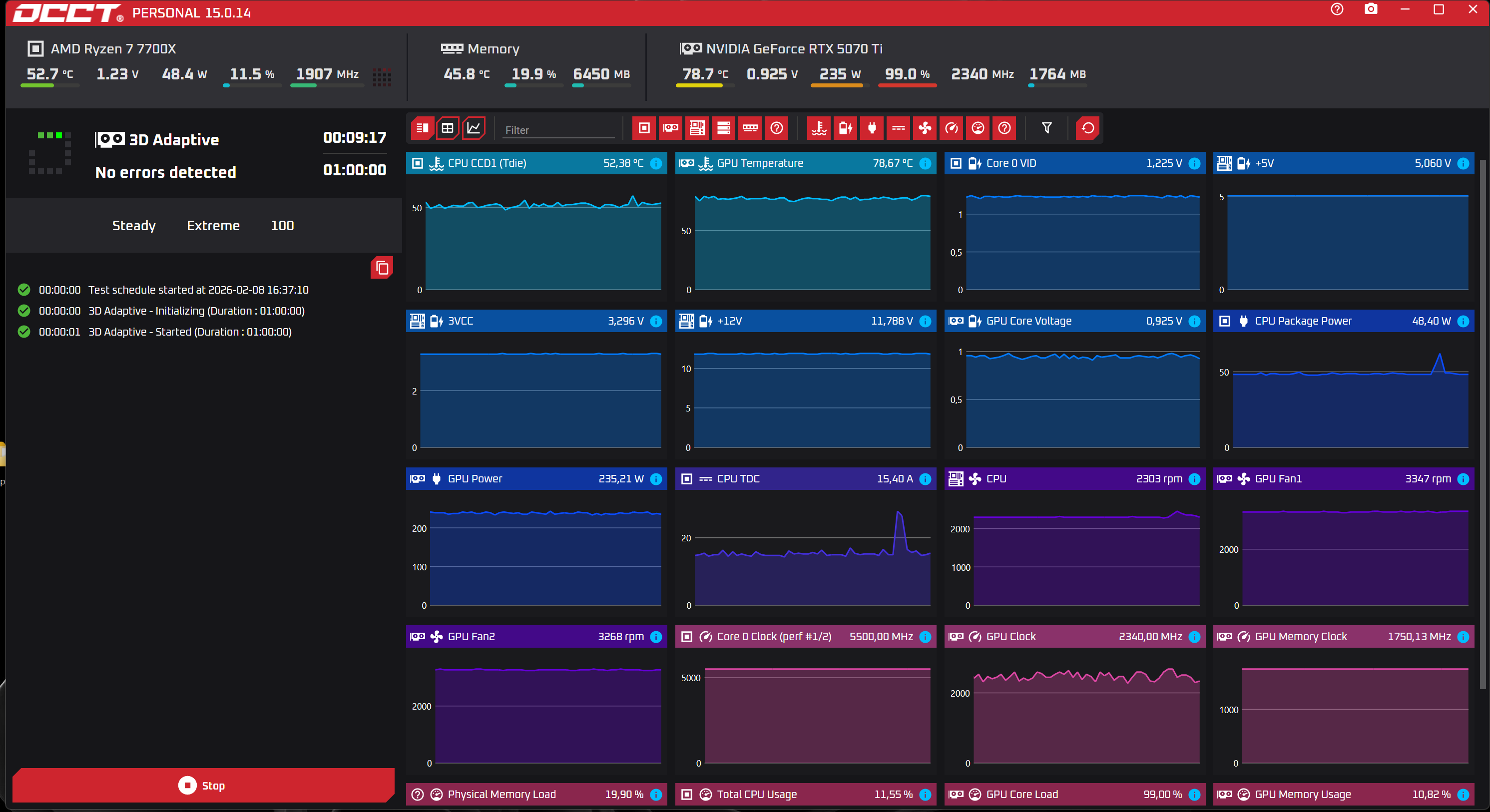The image size is (1490, 812).
Task: Open info for CPU CCD1 (Tdie) graph
Action: pyautogui.click(x=656, y=163)
